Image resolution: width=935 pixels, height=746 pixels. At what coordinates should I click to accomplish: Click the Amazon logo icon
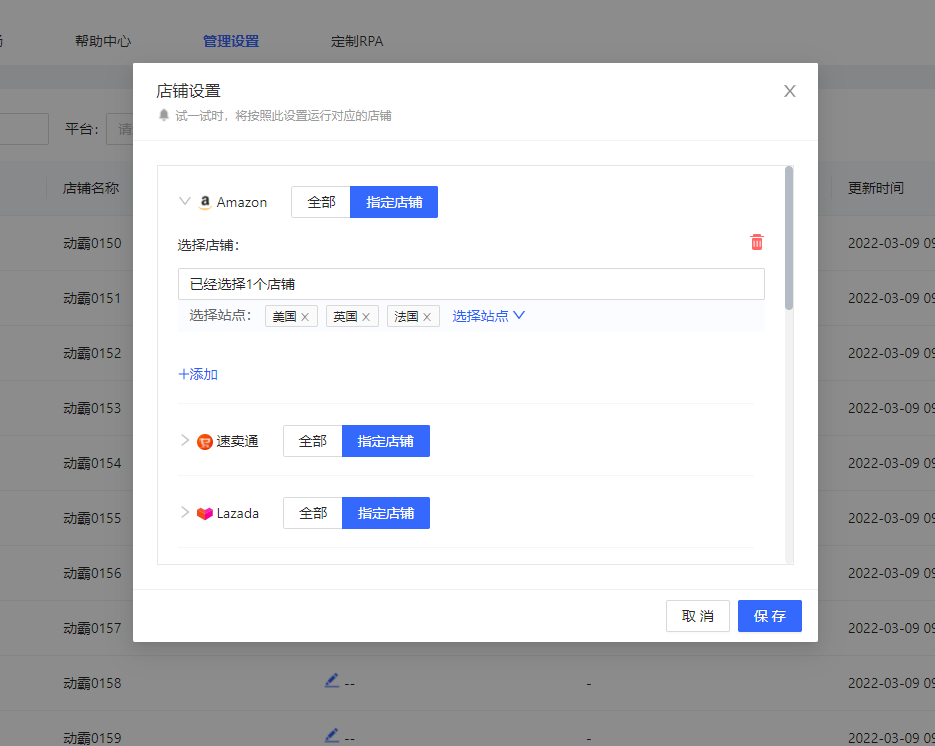205,203
